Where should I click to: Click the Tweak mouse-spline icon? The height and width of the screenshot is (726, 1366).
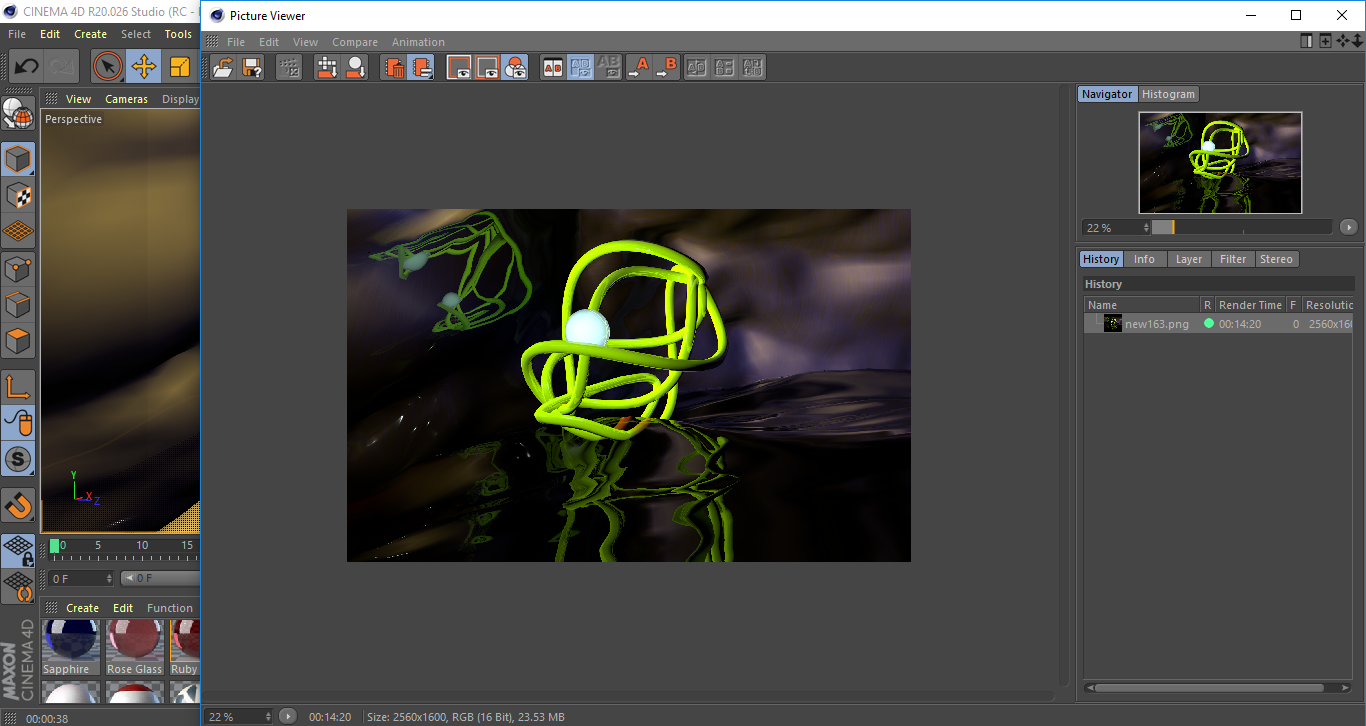[18, 423]
